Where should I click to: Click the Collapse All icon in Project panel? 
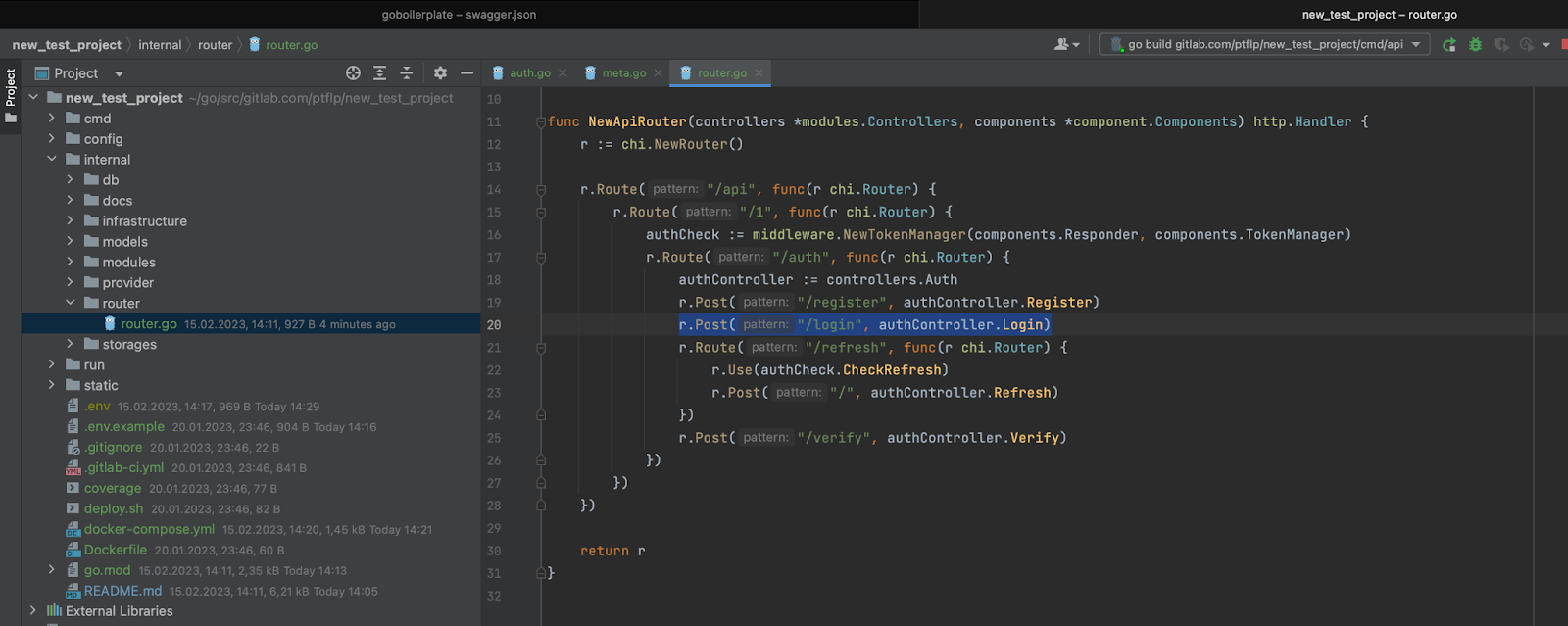[x=407, y=73]
